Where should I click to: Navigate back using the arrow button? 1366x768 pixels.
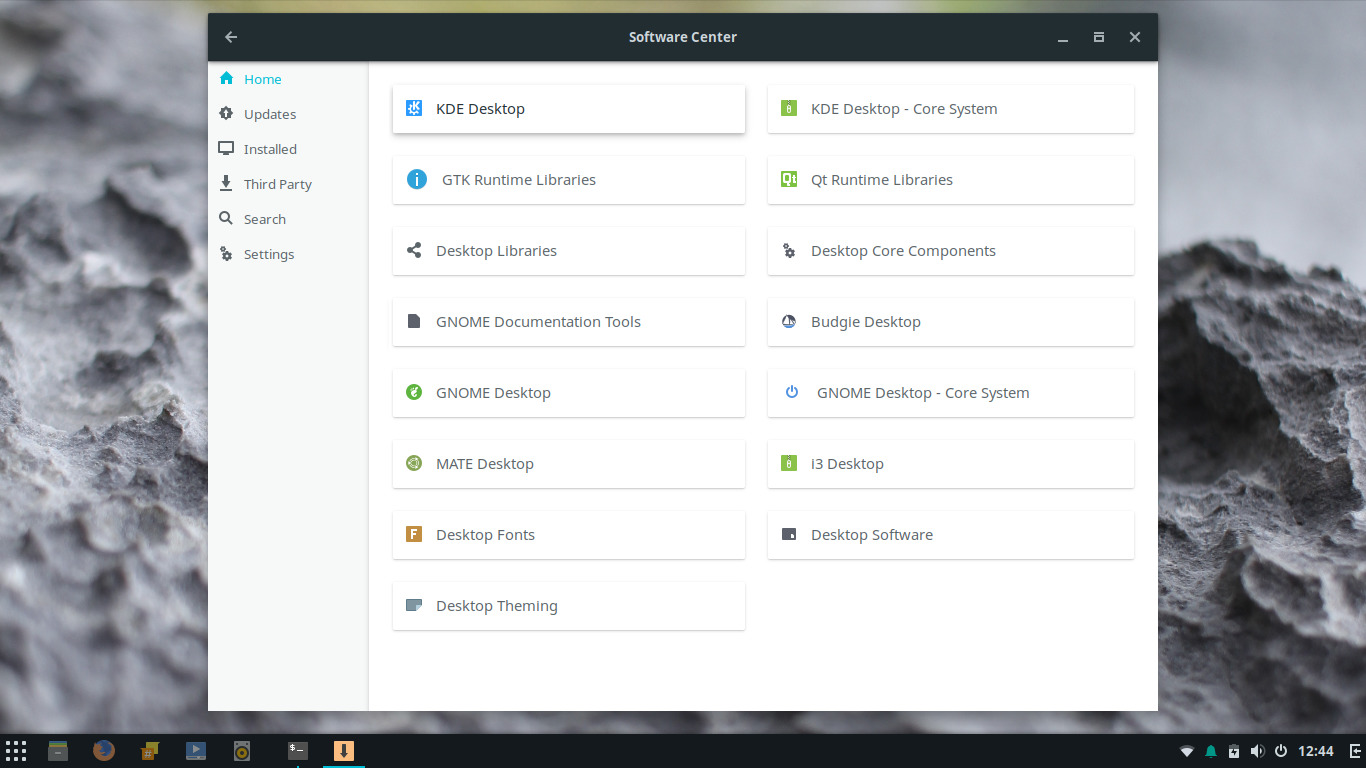tap(231, 36)
